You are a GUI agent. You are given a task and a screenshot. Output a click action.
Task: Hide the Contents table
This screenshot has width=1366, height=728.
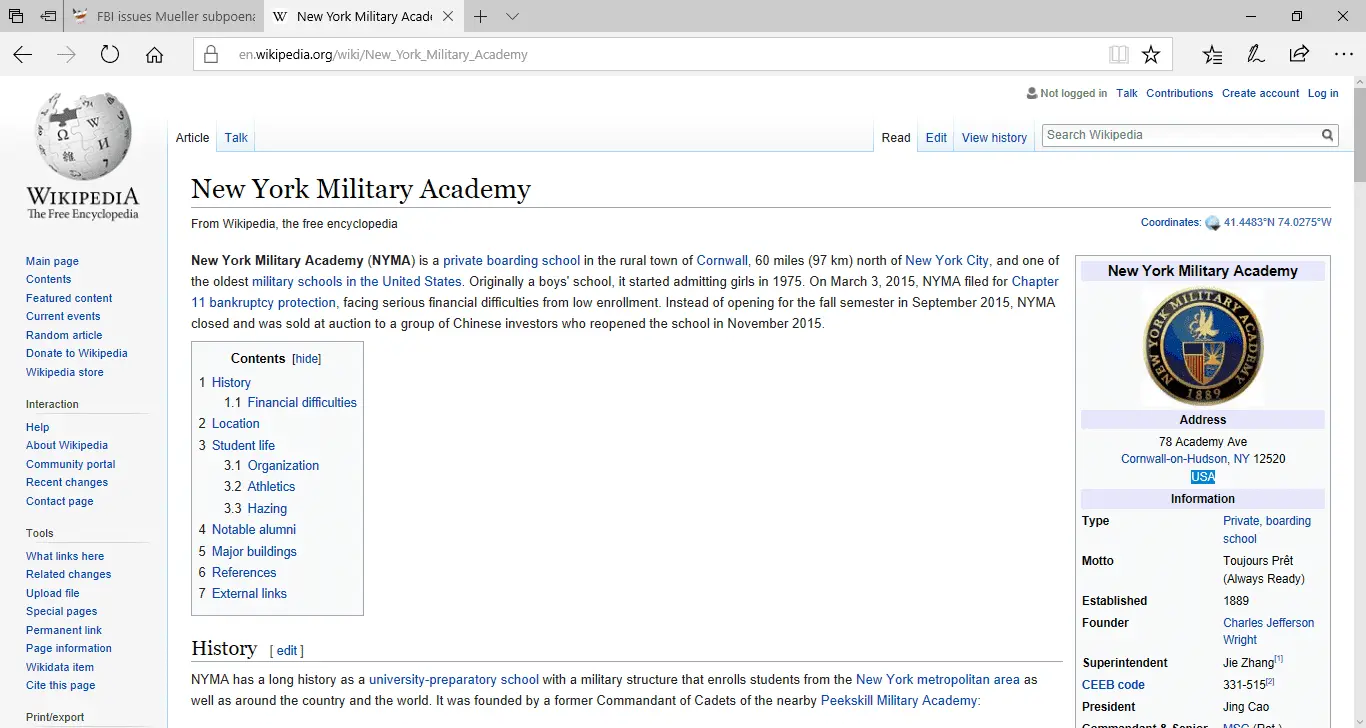point(306,359)
